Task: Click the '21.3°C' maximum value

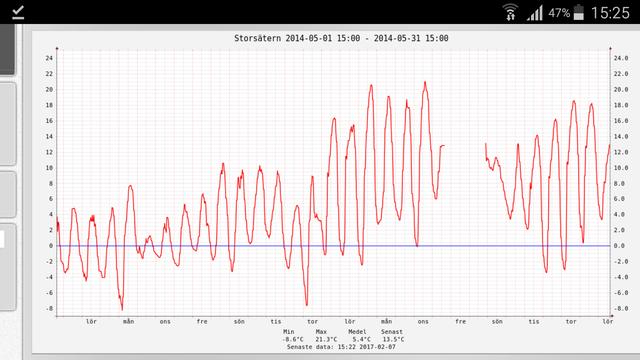Action: pos(326,339)
